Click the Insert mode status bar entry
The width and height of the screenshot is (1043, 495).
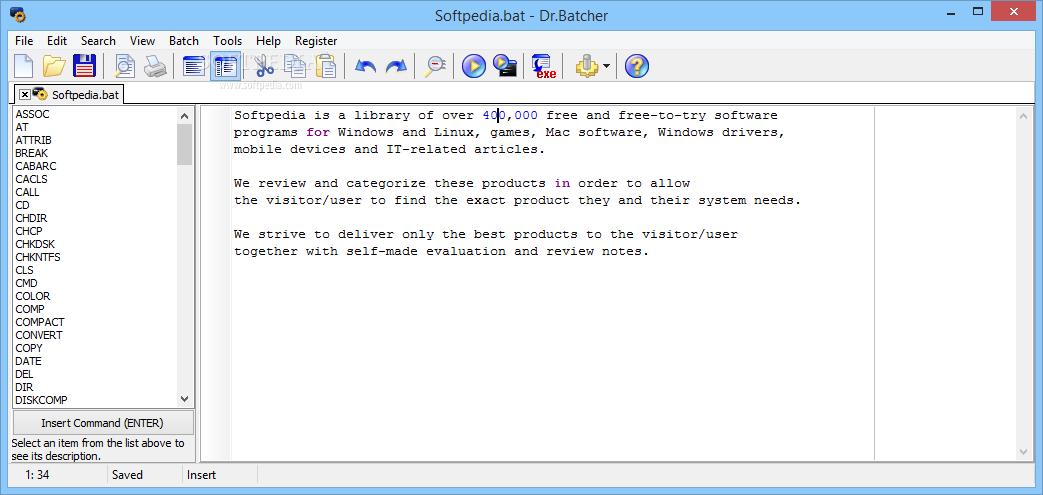coord(202,475)
